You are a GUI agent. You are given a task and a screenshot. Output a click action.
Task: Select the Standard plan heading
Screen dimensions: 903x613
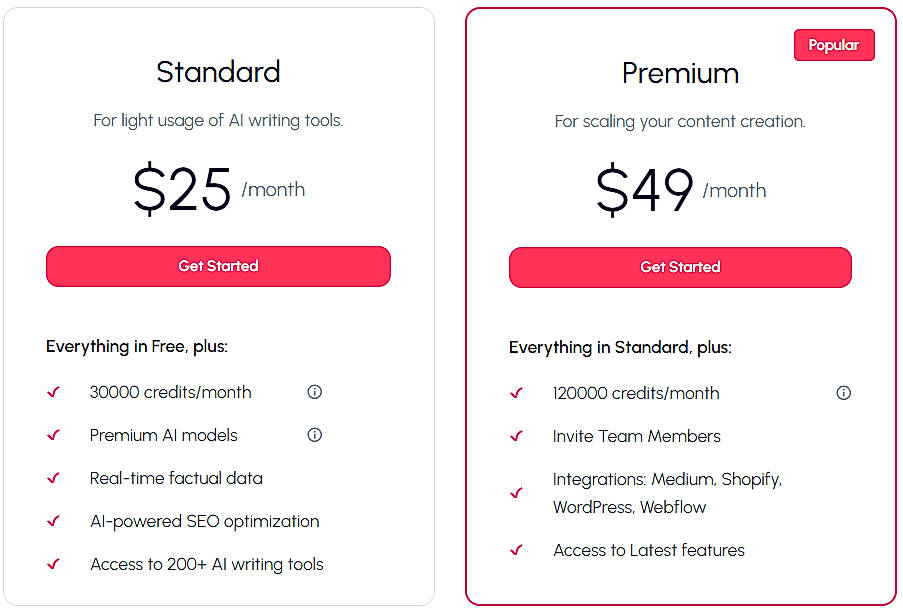(x=218, y=72)
